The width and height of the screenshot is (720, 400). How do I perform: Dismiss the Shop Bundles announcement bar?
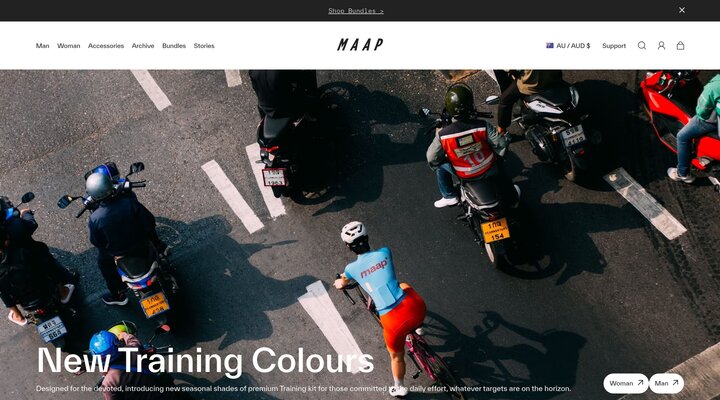pos(682,10)
